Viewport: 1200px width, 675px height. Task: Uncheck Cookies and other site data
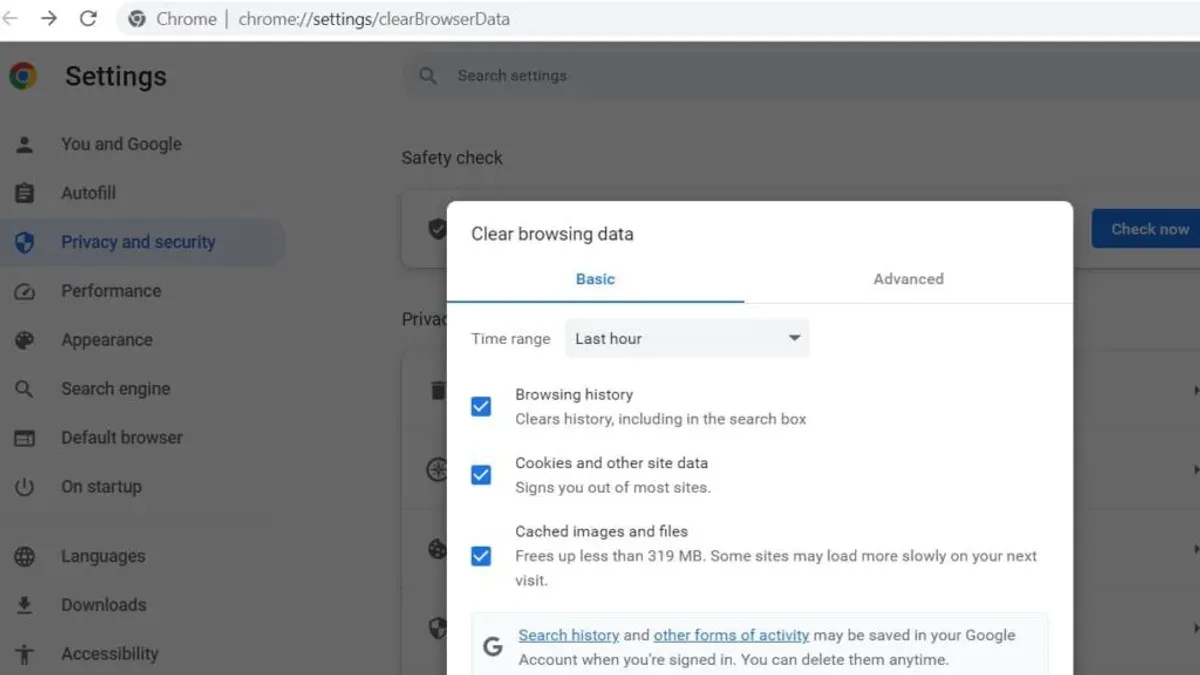(x=481, y=475)
